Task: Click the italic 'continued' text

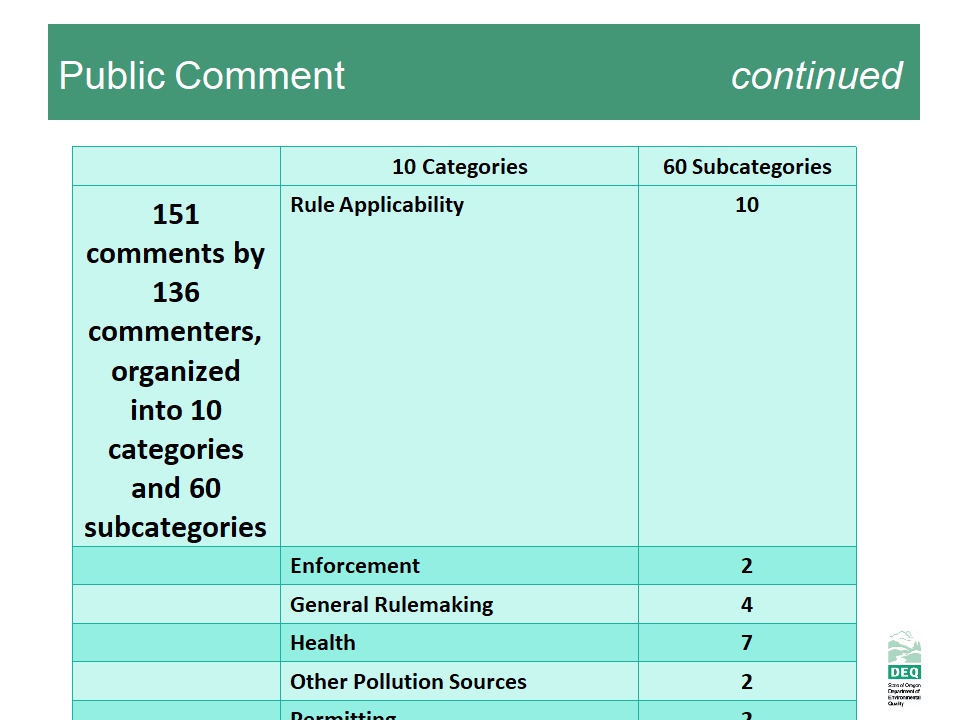Action: pyautogui.click(x=816, y=76)
